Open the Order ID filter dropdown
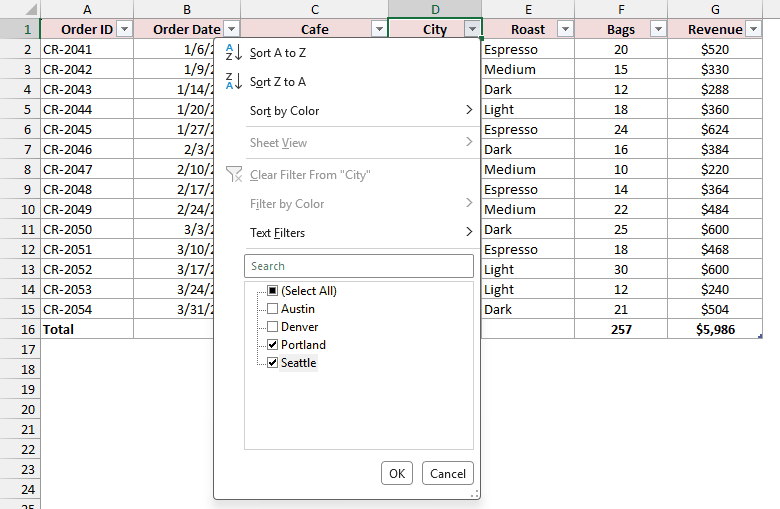The image size is (780, 509). point(124,29)
